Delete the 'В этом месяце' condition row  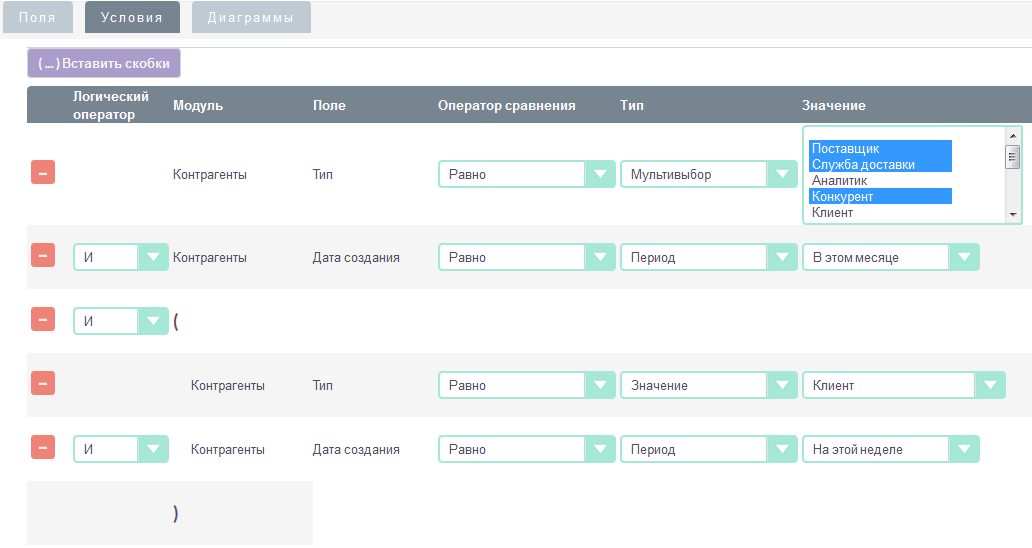[43, 256]
